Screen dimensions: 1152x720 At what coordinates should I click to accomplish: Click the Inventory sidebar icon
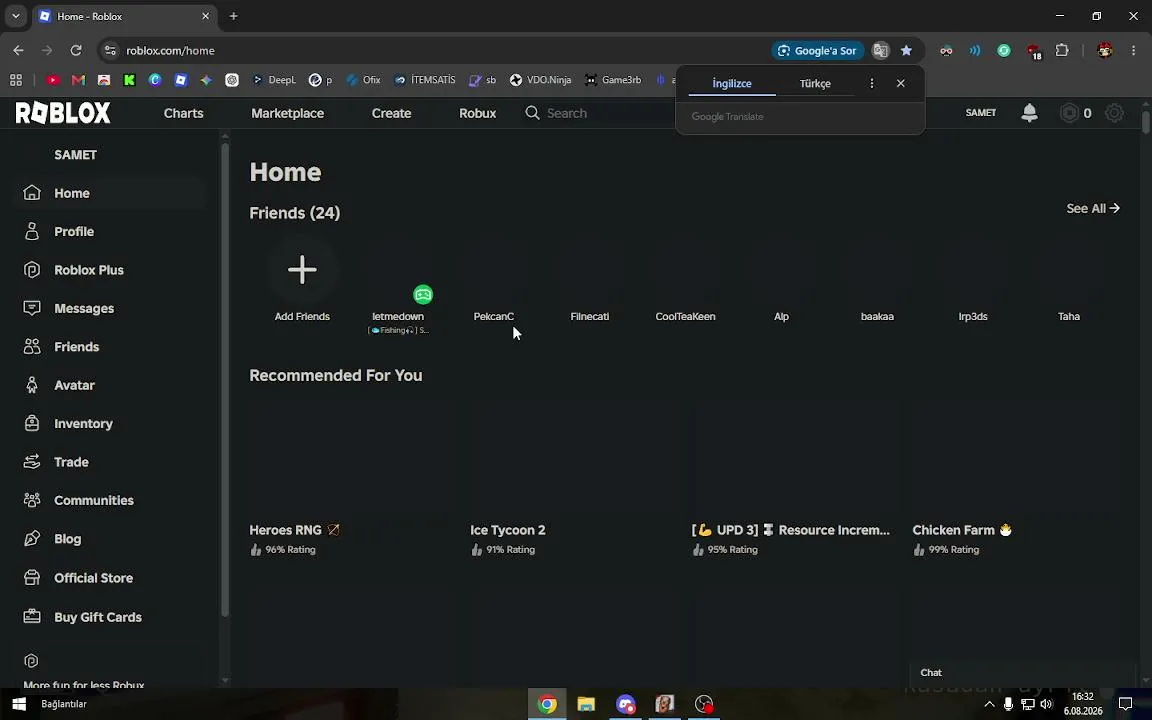tap(32, 423)
